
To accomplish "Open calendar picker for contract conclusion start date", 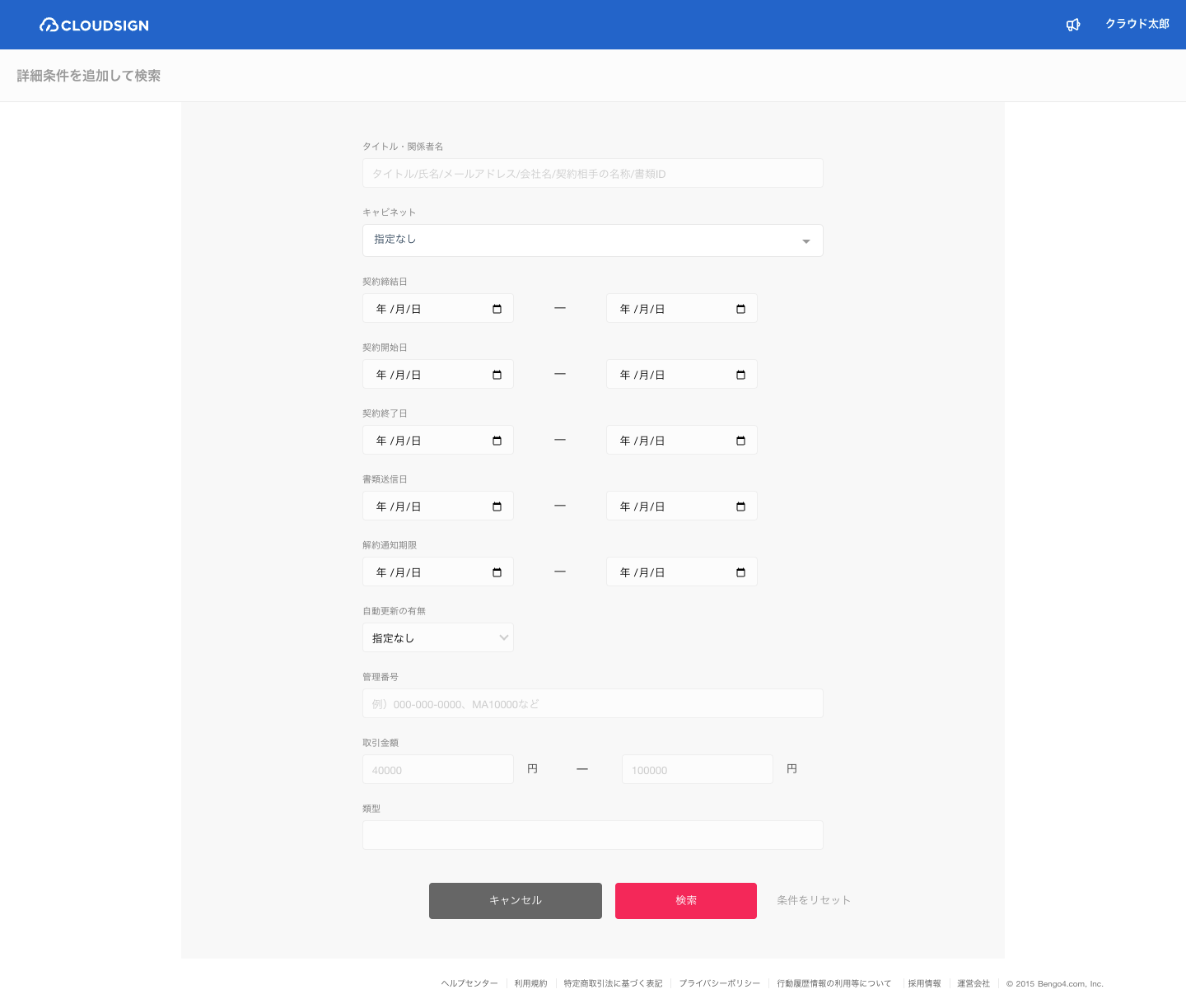I will (x=497, y=309).
